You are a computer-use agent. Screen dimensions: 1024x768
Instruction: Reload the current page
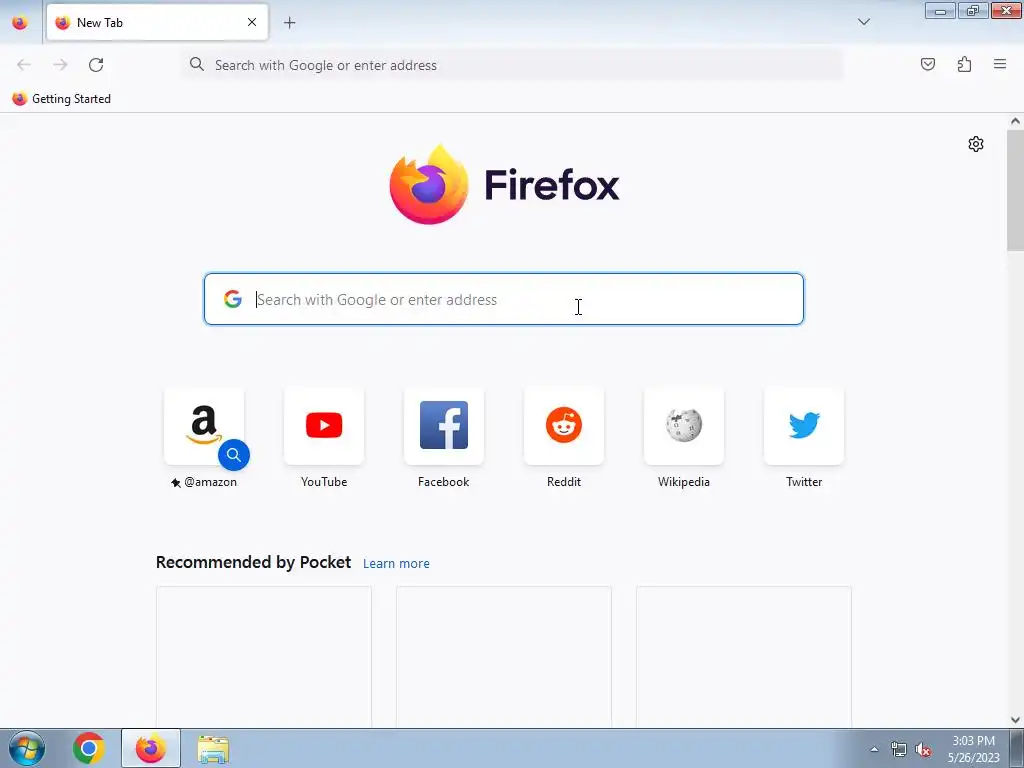(96, 65)
